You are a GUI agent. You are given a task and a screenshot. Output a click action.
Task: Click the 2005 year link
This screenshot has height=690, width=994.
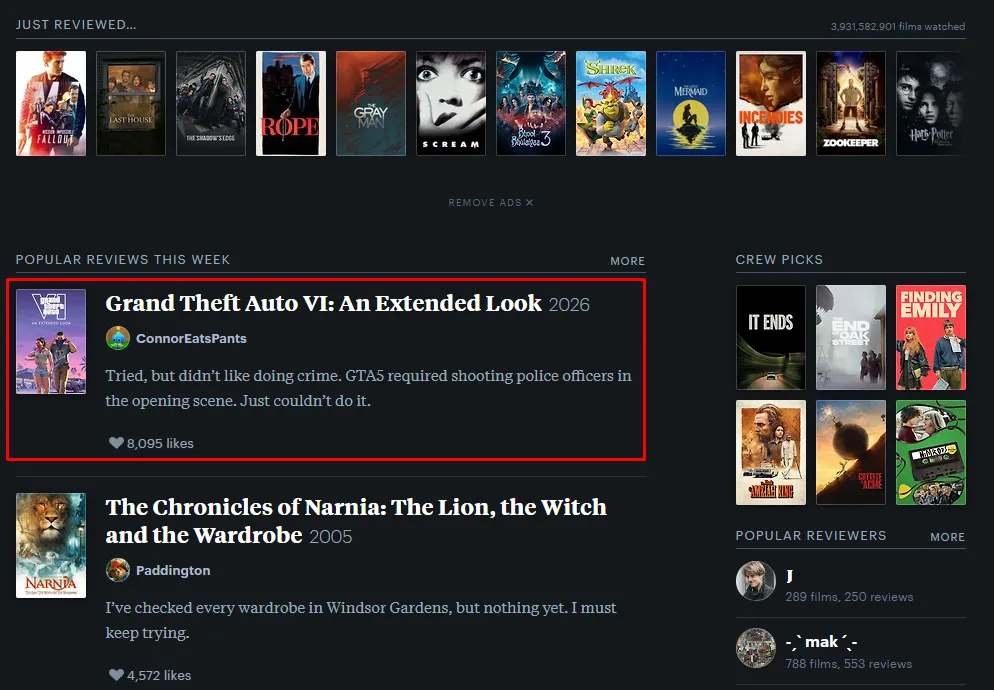pos(331,537)
